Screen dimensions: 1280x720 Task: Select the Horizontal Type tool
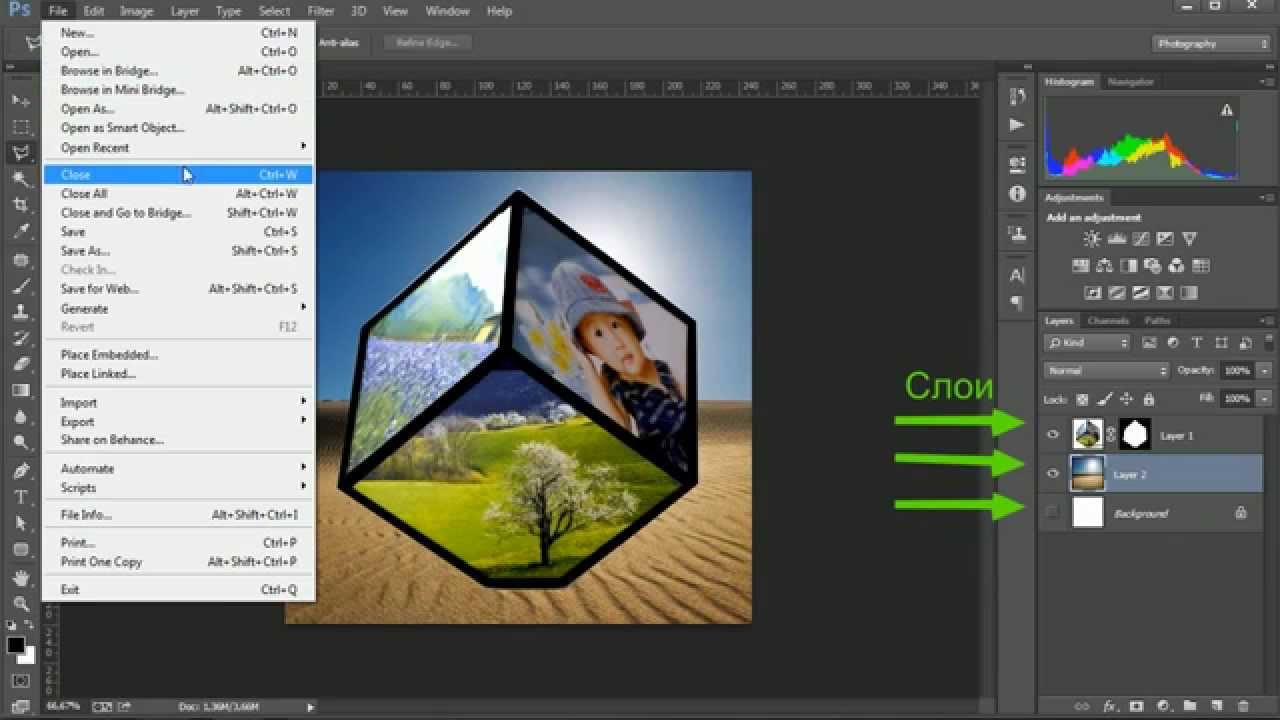(20, 497)
